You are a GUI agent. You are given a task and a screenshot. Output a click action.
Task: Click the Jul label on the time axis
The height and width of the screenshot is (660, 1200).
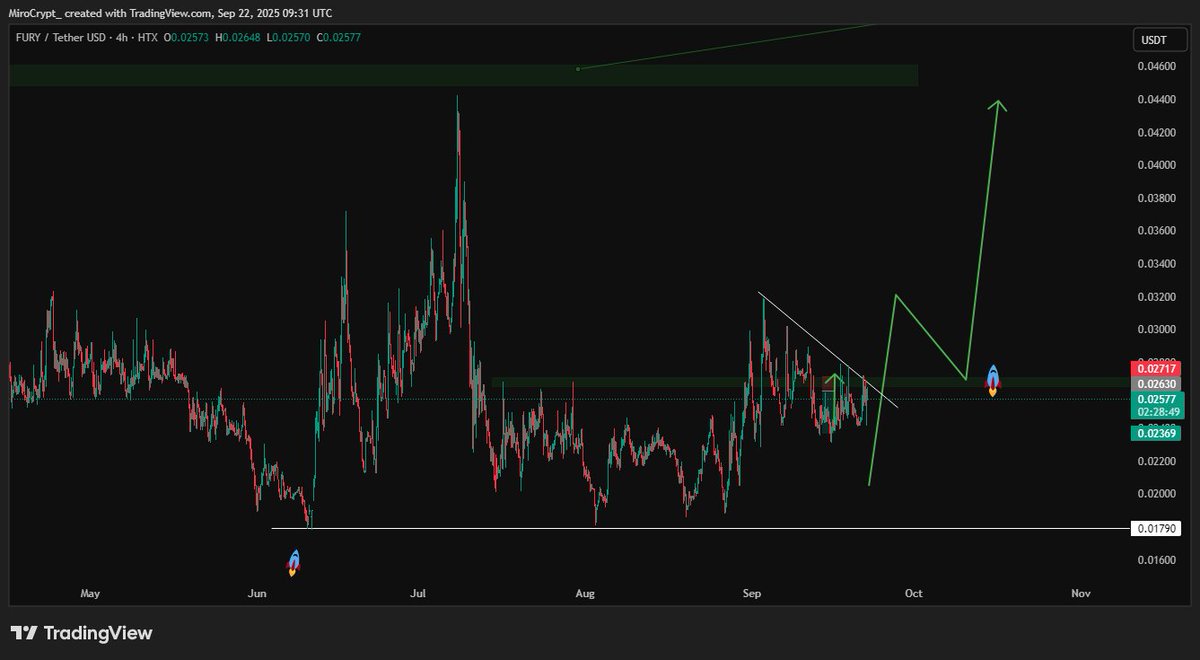(419, 593)
